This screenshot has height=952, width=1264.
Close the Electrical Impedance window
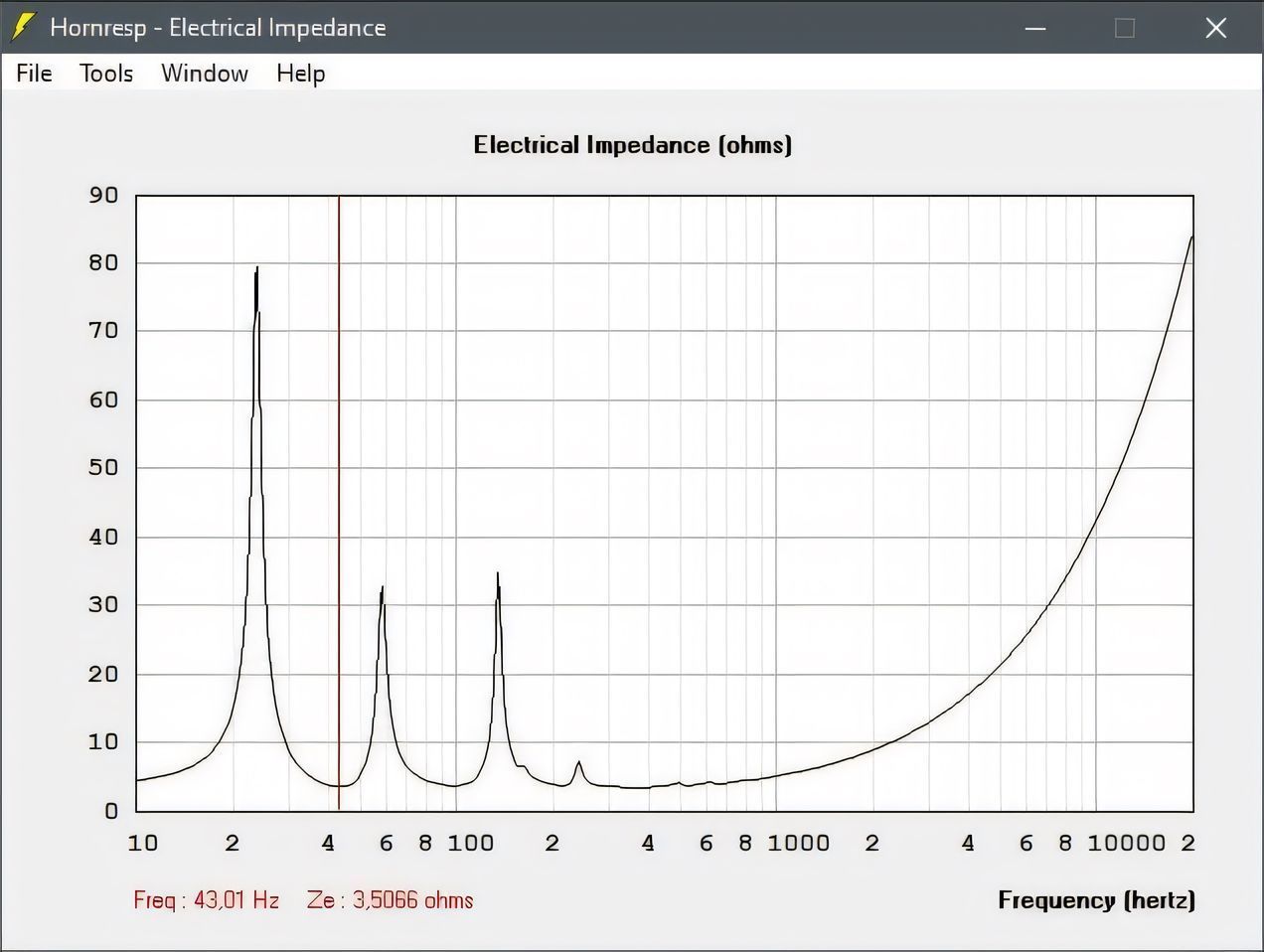[x=1215, y=28]
